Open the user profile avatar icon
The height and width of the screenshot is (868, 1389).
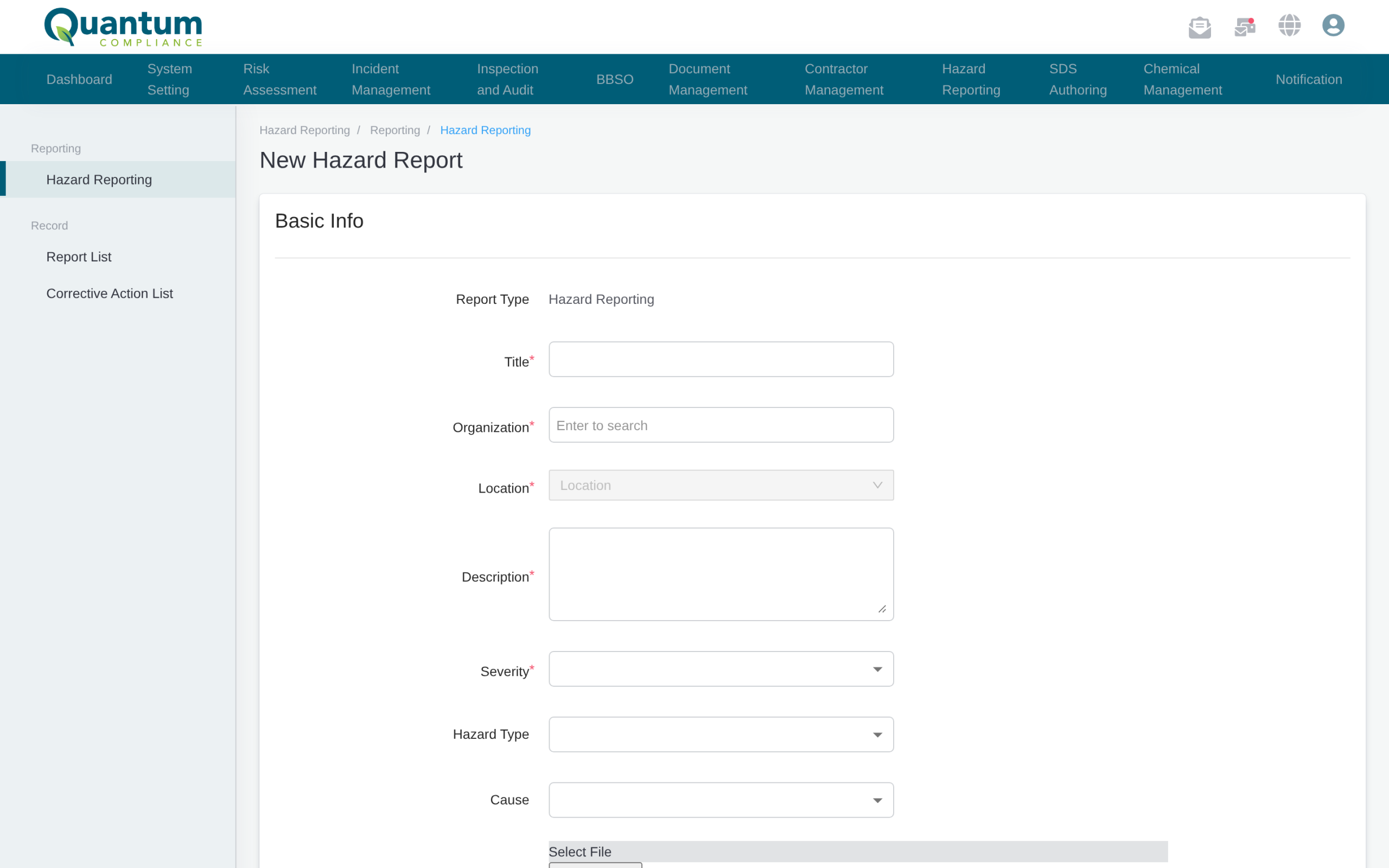pyautogui.click(x=1333, y=25)
